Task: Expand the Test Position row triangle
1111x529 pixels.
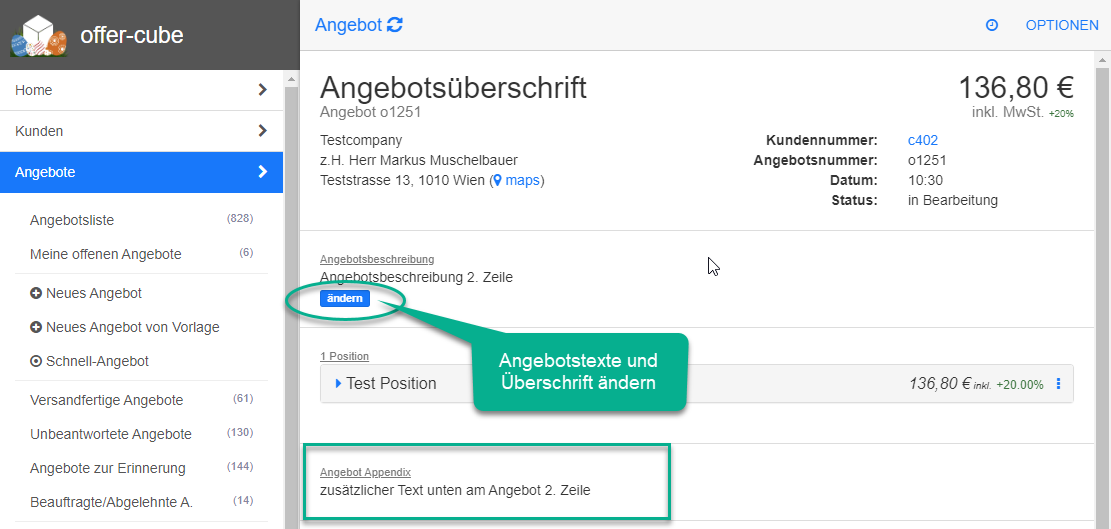Action: coord(338,384)
